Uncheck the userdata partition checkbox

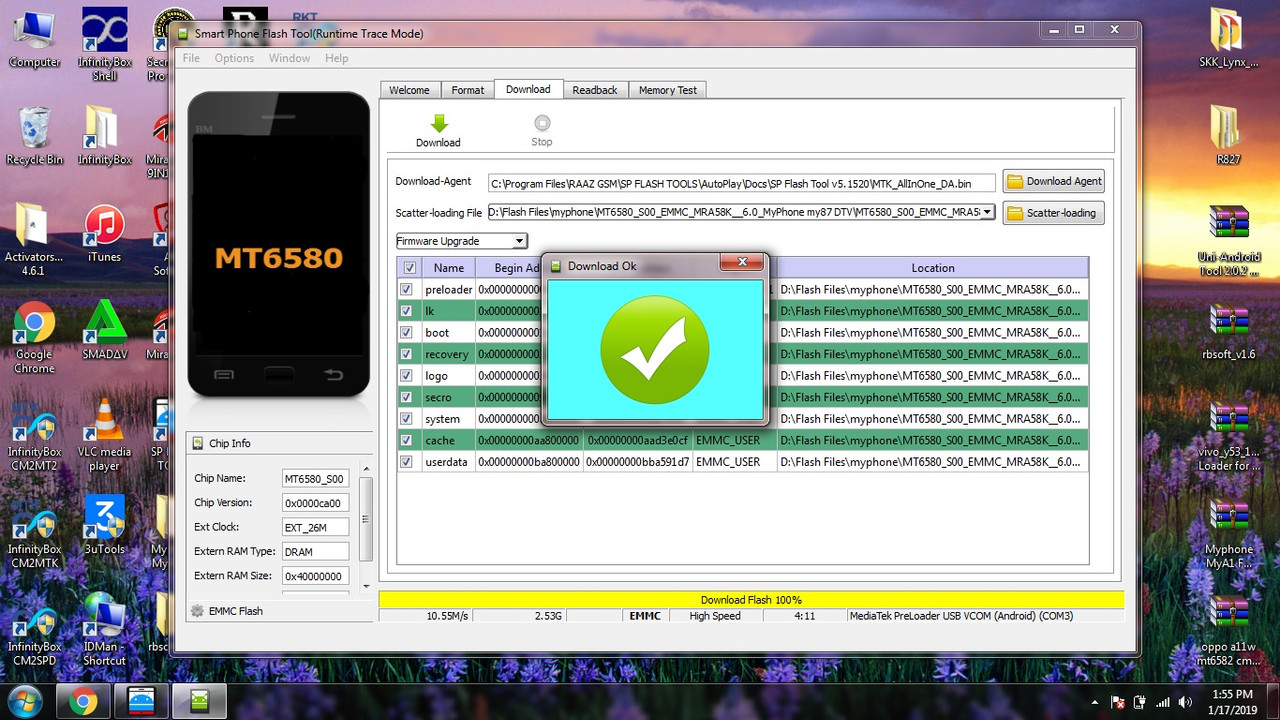[406, 462]
